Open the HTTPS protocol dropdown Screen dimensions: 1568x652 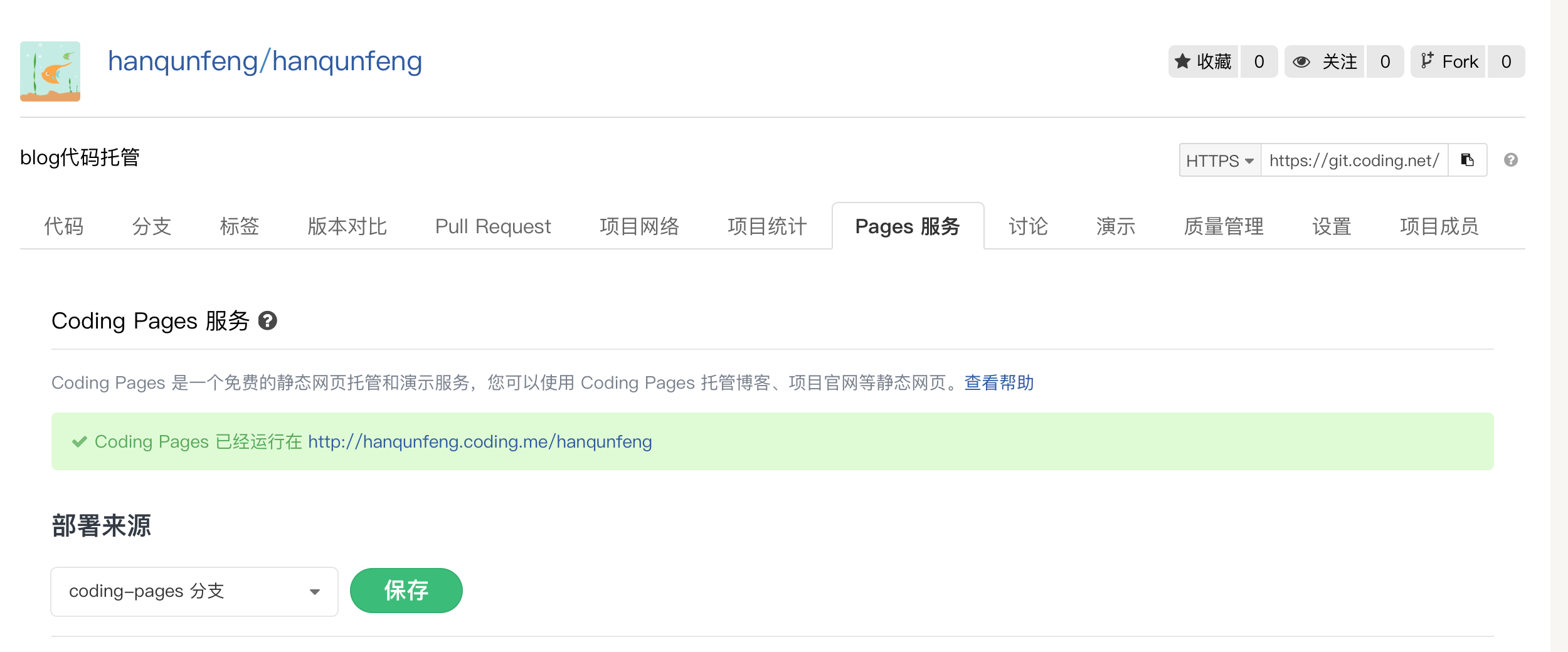[x=1220, y=160]
